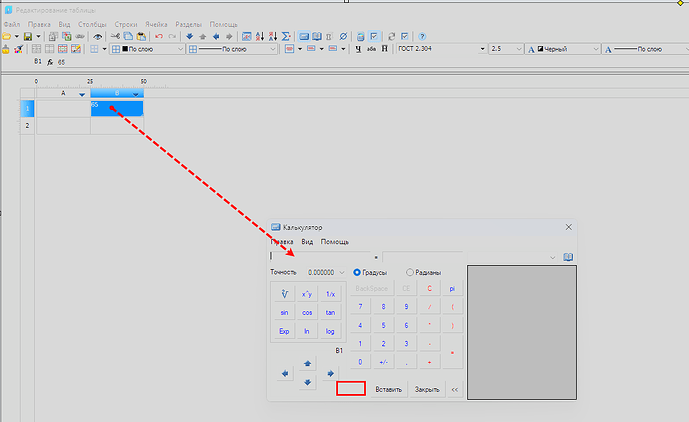
Task: Click the Закрыть button in calculator
Action: point(427,389)
